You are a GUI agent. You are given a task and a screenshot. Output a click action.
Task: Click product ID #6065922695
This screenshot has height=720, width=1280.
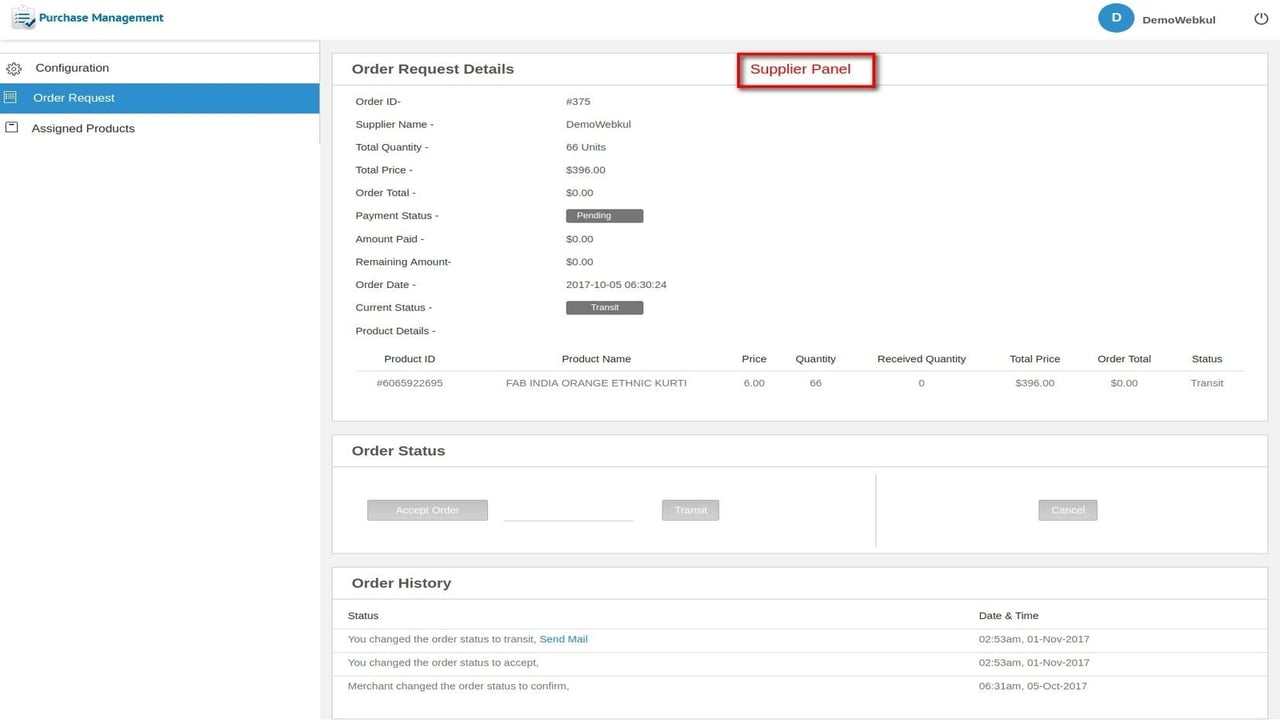point(409,383)
